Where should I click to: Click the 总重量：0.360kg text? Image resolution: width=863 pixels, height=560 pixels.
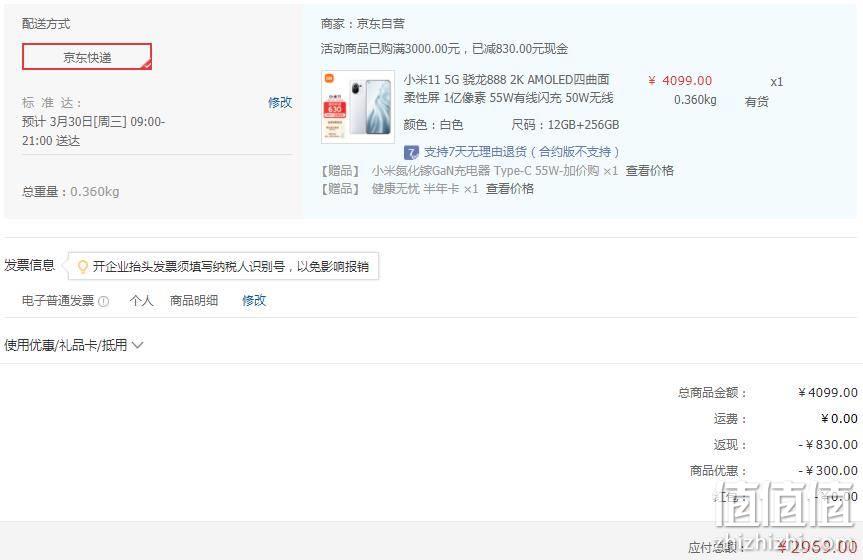pyautogui.click(x=70, y=192)
